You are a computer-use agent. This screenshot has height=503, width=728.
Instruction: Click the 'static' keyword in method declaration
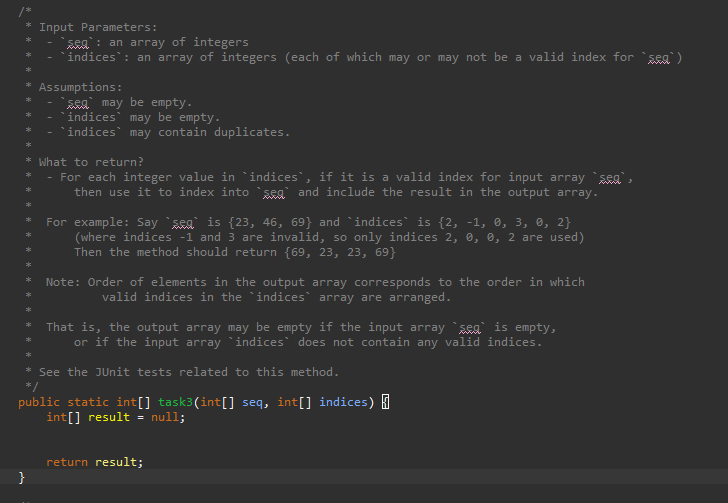[x=88, y=402]
